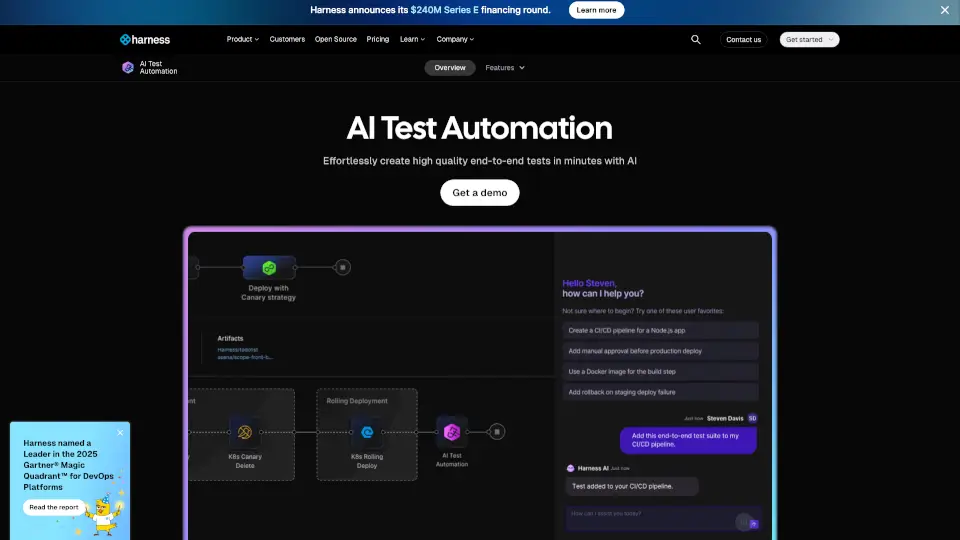Click the AI Test Automation pipeline node icon

[x=451, y=432]
